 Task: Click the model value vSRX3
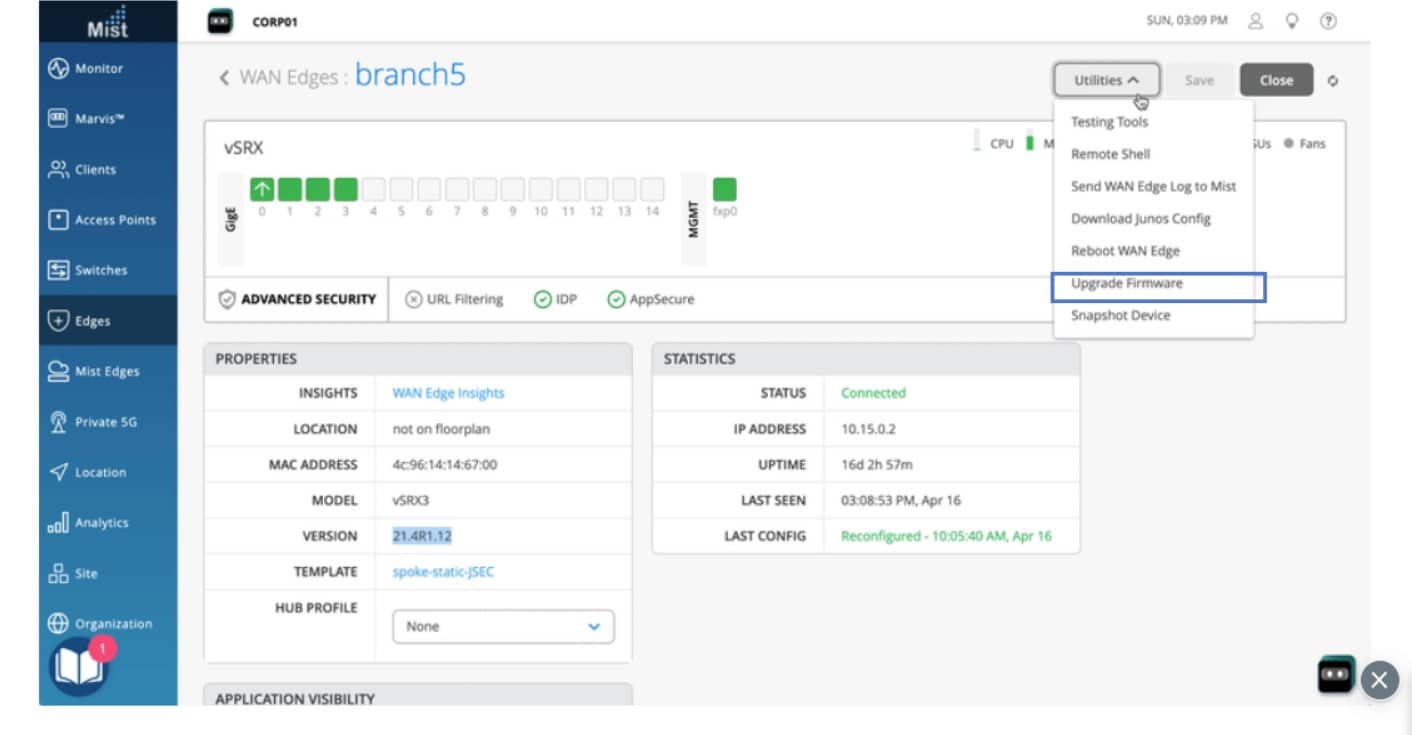pyautogui.click(x=413, y=500)
